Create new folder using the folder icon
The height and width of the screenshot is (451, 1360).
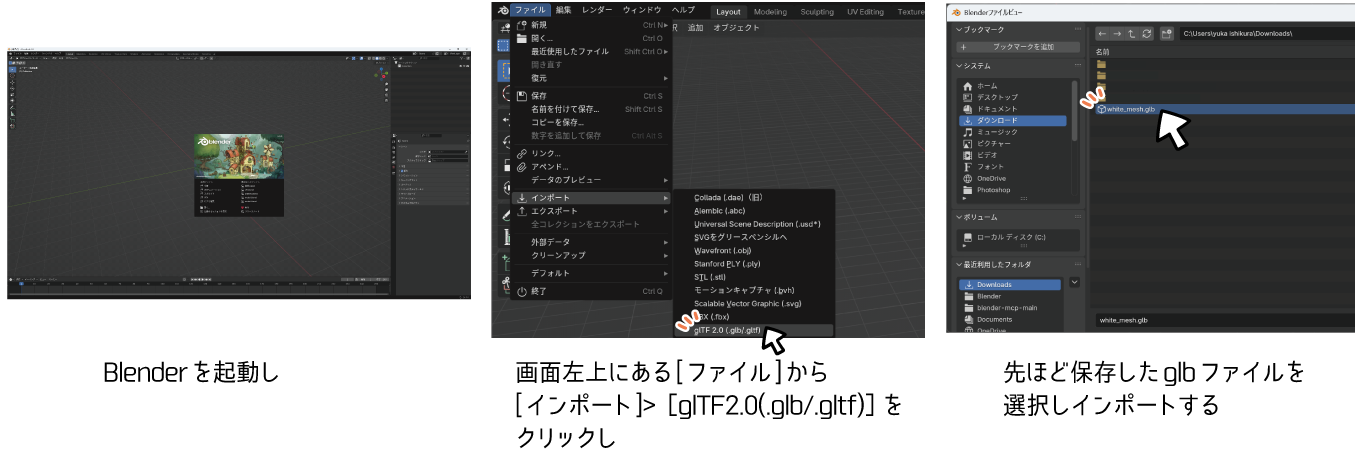pyautogui.click(x=1166, y=33)
